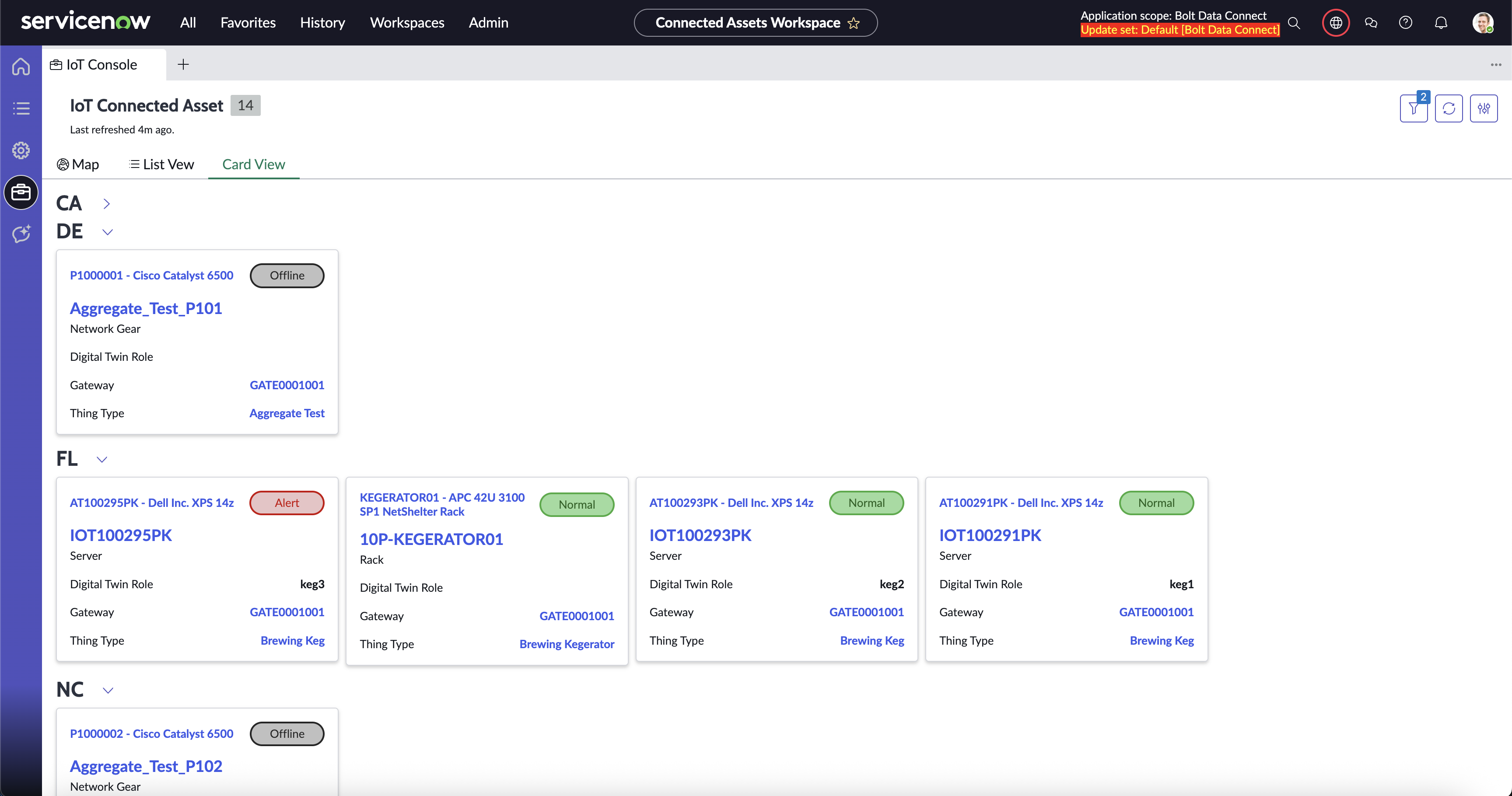Click the Alert status badge on IOT100295PK
Viewport: 1512px width, 796px height.
coord(287,503)
